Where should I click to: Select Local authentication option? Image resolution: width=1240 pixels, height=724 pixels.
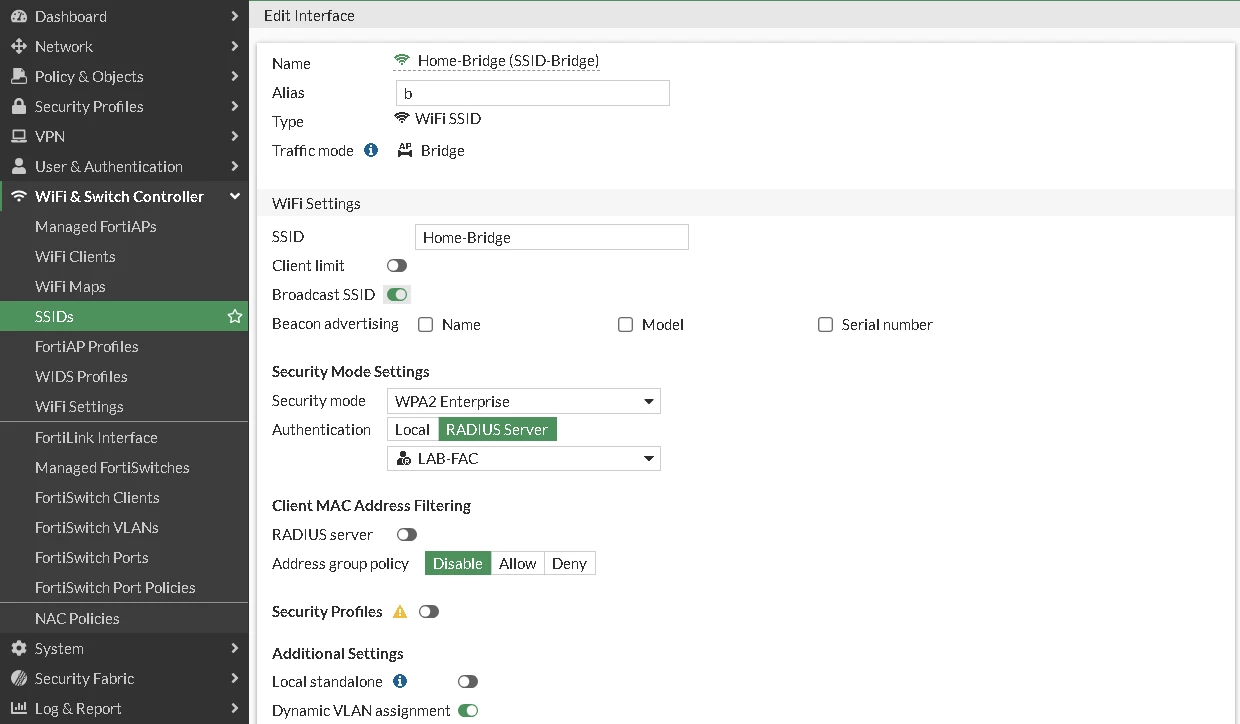coord(412,429)
